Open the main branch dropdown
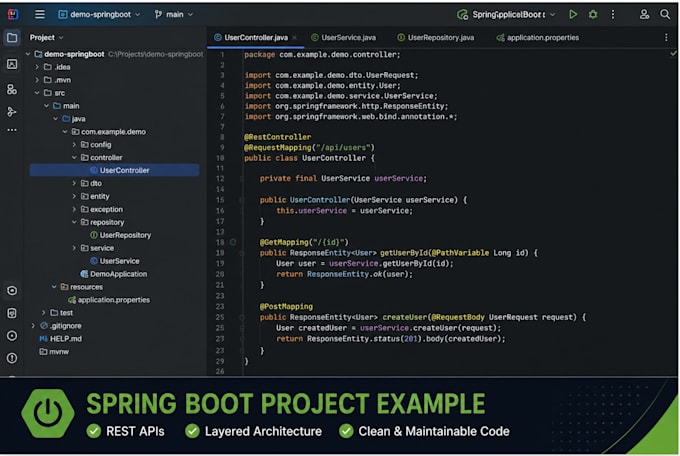Viewport: 680px width, 456px height. [x=173, y=14]
